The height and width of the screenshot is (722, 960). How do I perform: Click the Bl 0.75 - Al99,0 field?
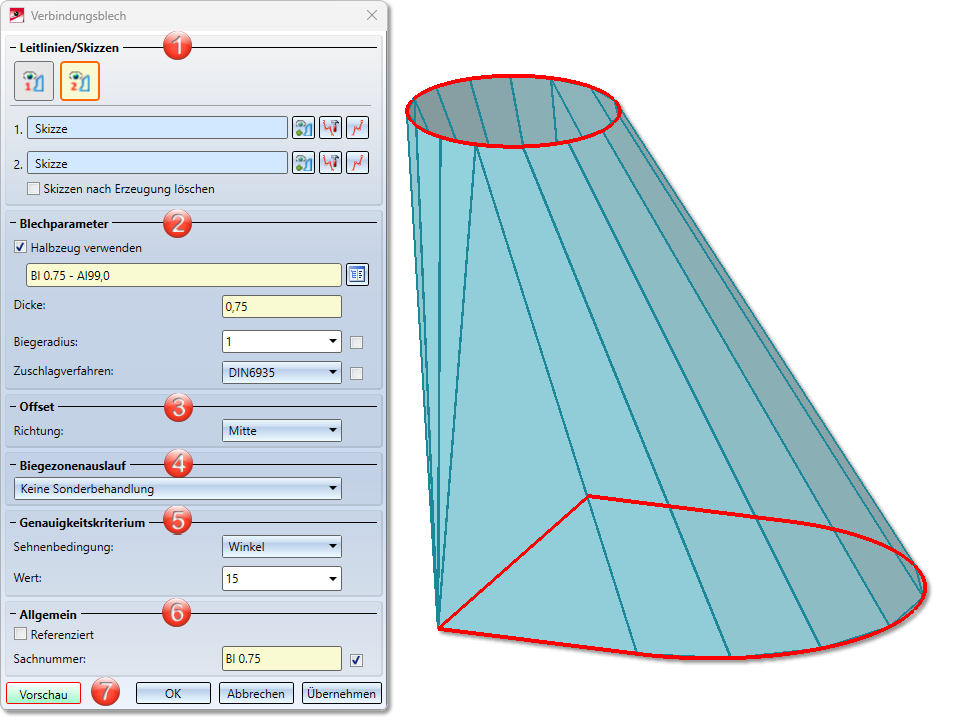[184, 275]
